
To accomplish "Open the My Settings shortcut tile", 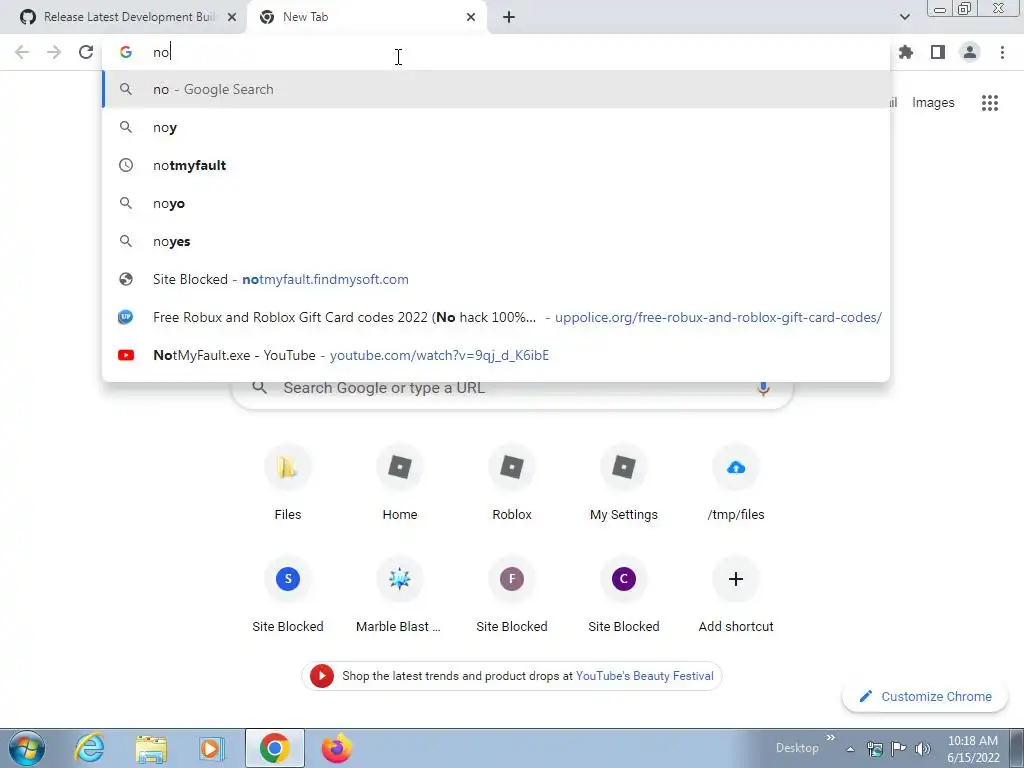I will click(x=624, y=485).
